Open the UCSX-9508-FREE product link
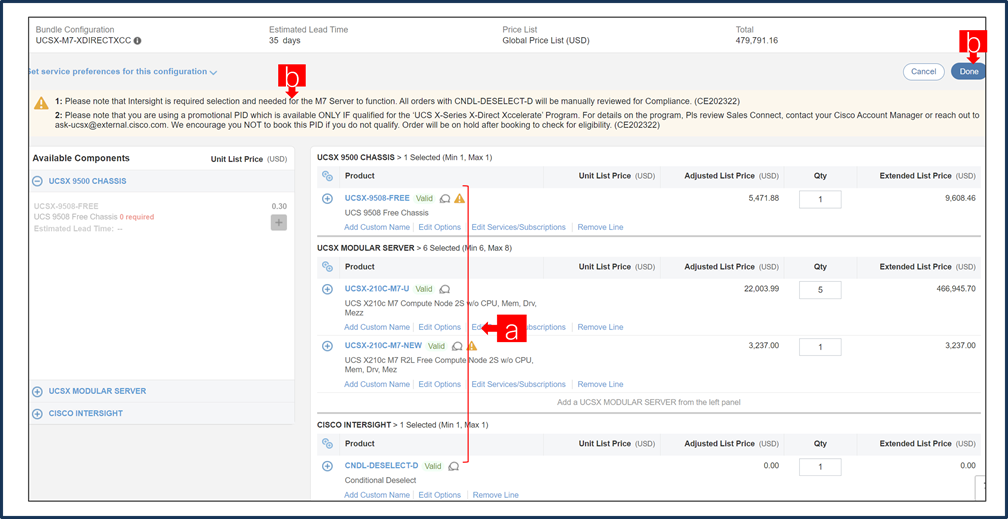This screenshot has height=519, width=1008. point(377,198)
